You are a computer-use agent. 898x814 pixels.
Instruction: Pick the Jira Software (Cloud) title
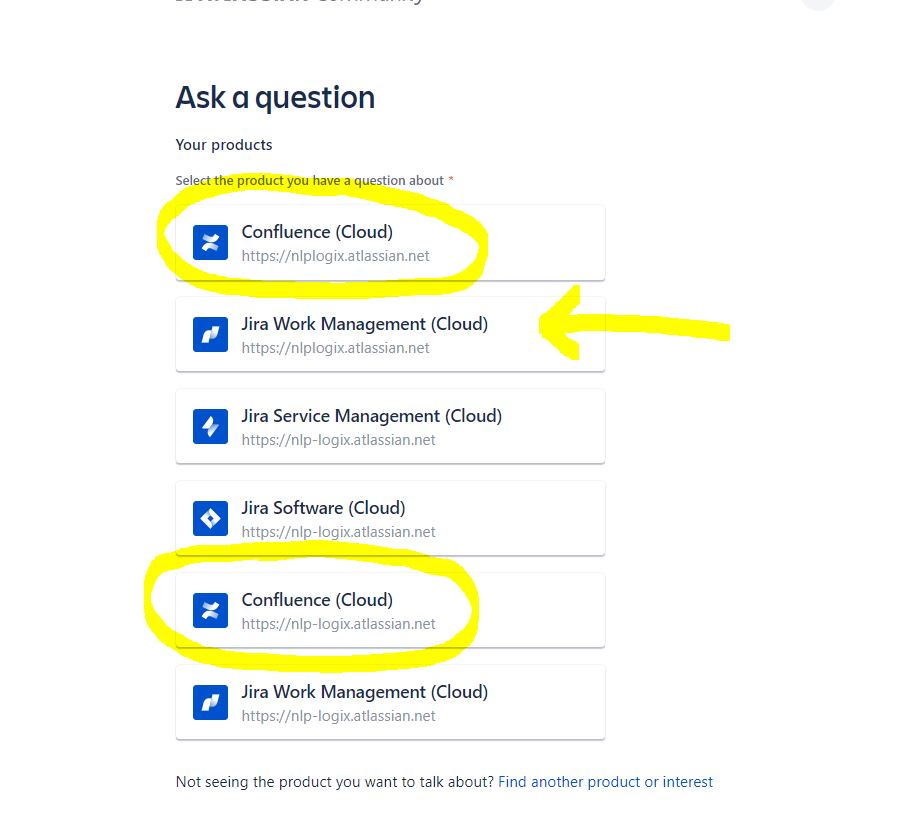tap(324, 508)
